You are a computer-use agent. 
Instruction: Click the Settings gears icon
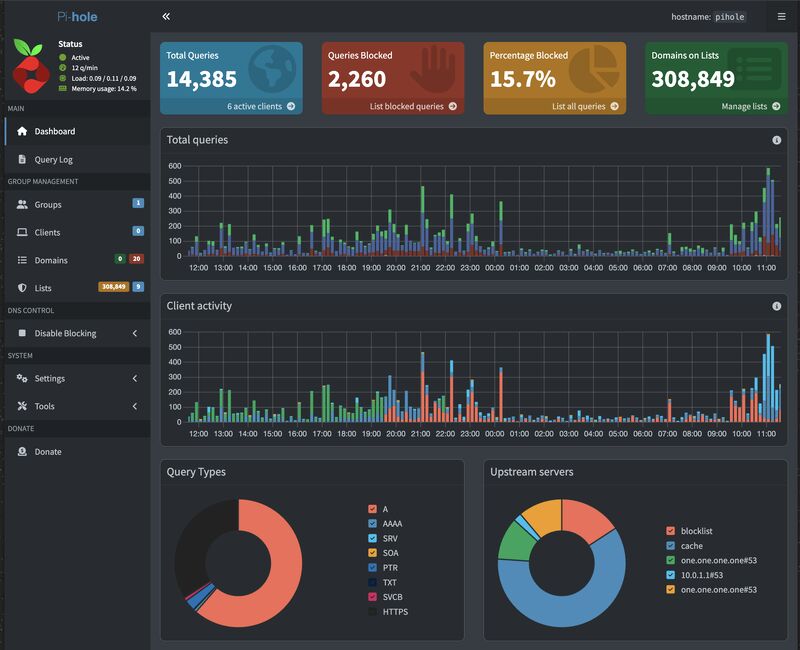[22, 378]
